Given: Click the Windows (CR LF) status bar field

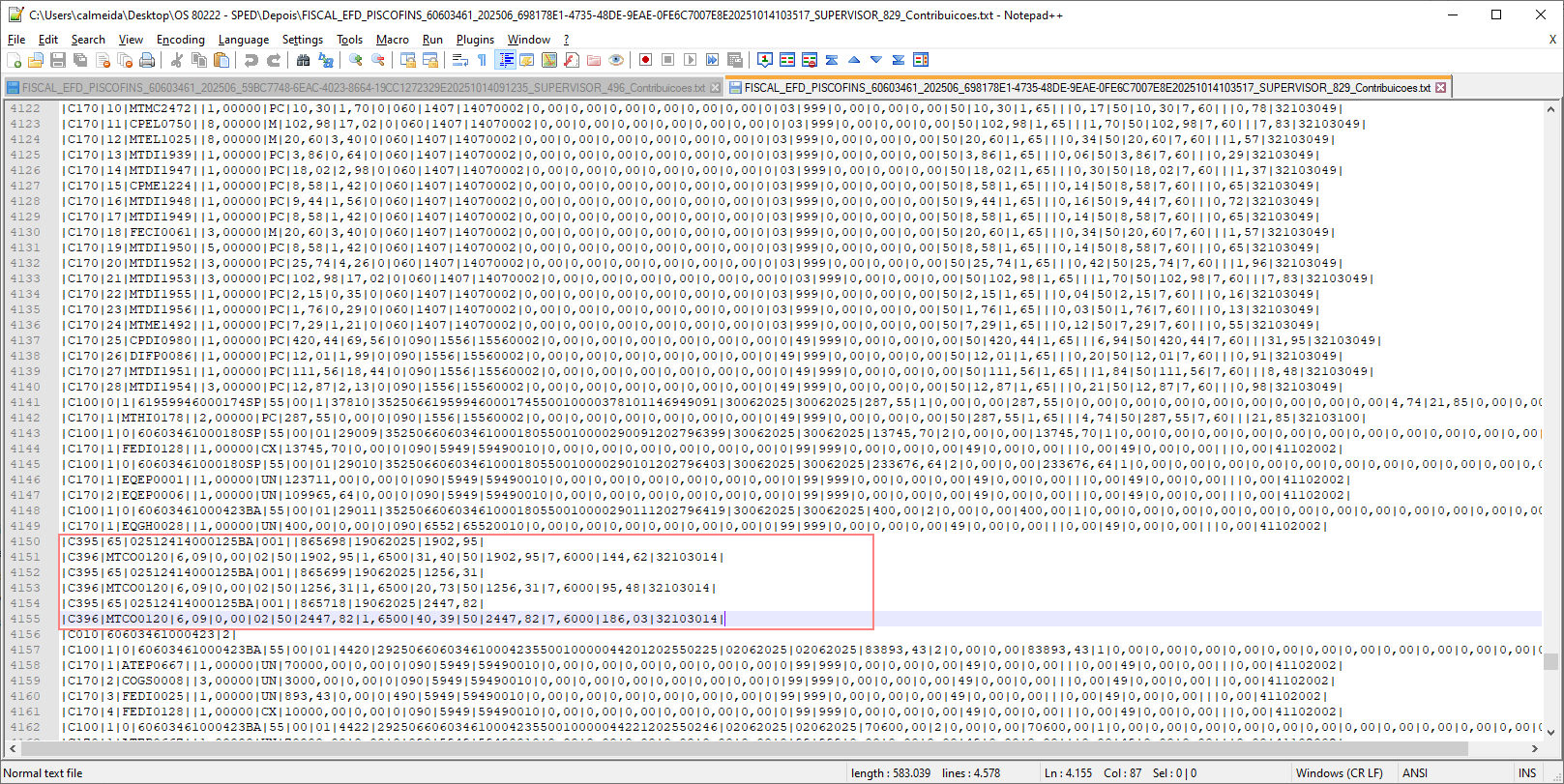Looking at the screenshot, I should [1339, 773].
